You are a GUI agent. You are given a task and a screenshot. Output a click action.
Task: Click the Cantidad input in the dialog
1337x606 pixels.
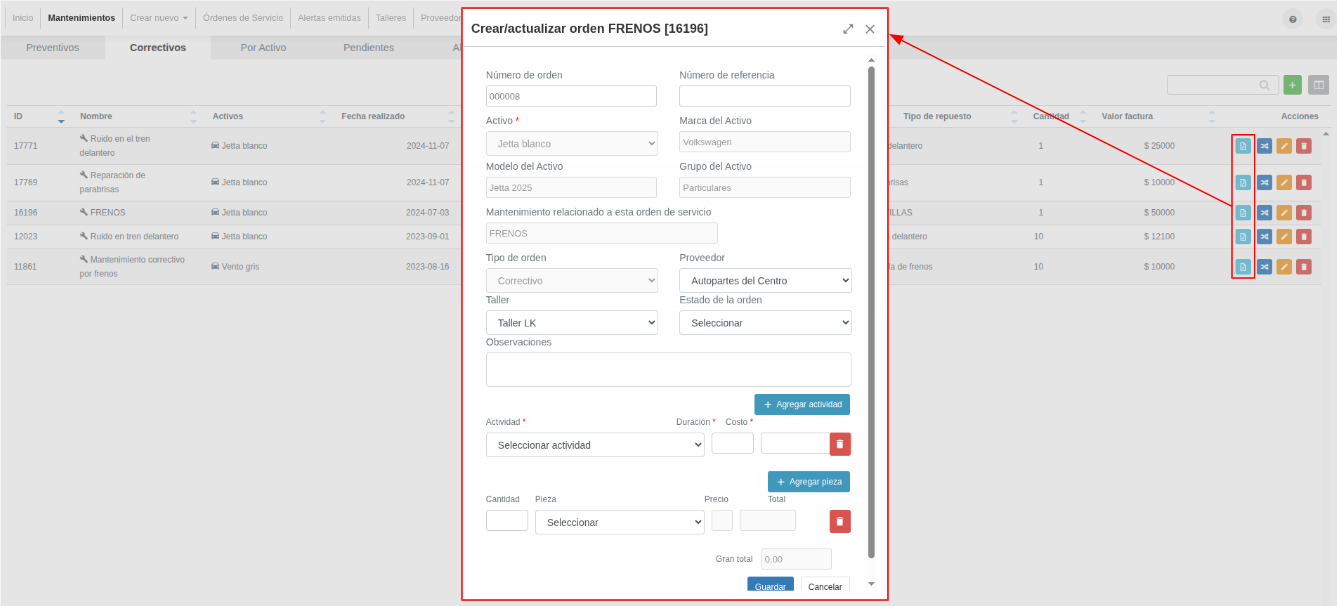507,520
